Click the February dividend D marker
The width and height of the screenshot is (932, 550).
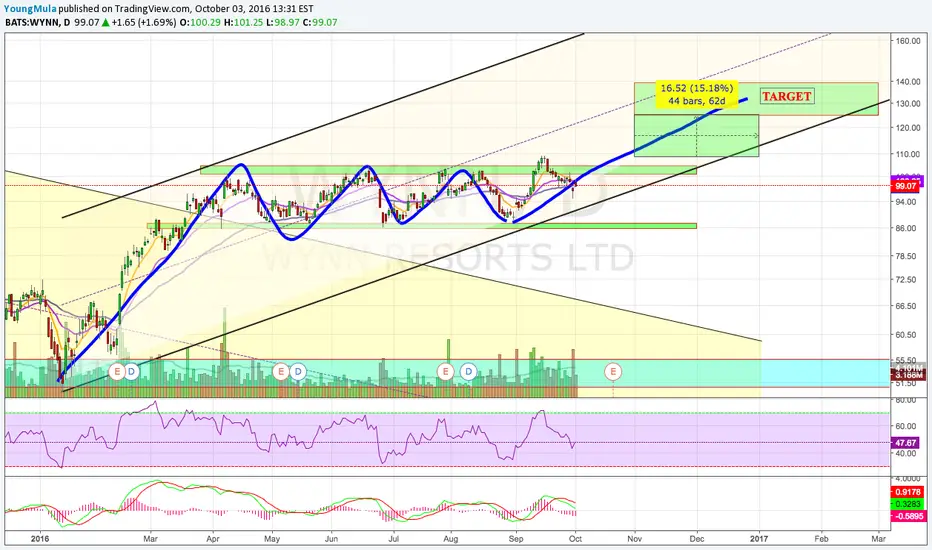131,372
